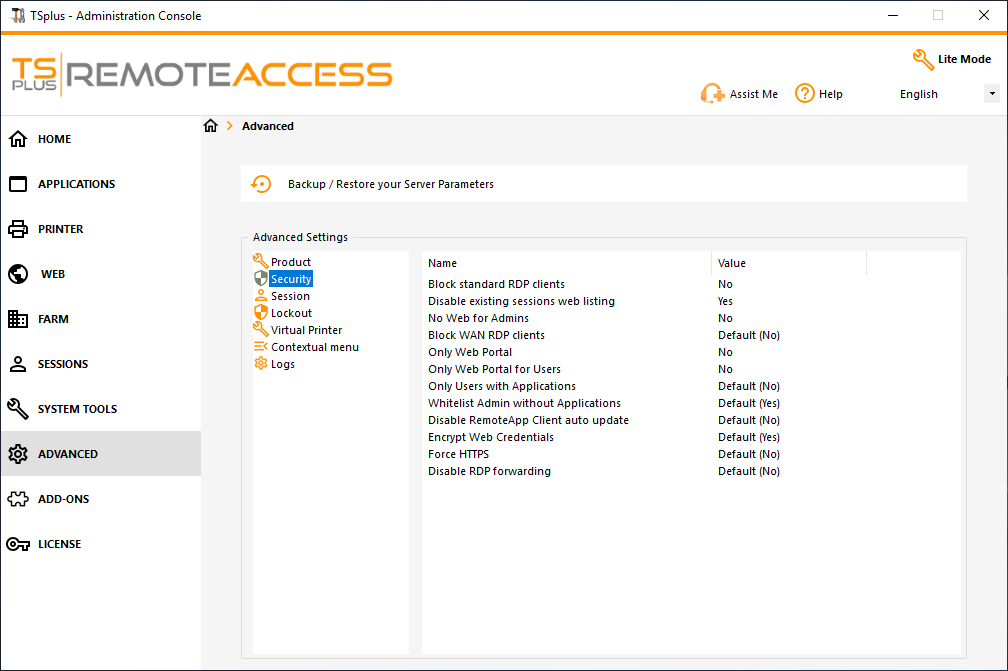This screenshot has width=1008, height=671.
Task: Open the Printer section icon in sidebar
Action: (x=18, y=229)
